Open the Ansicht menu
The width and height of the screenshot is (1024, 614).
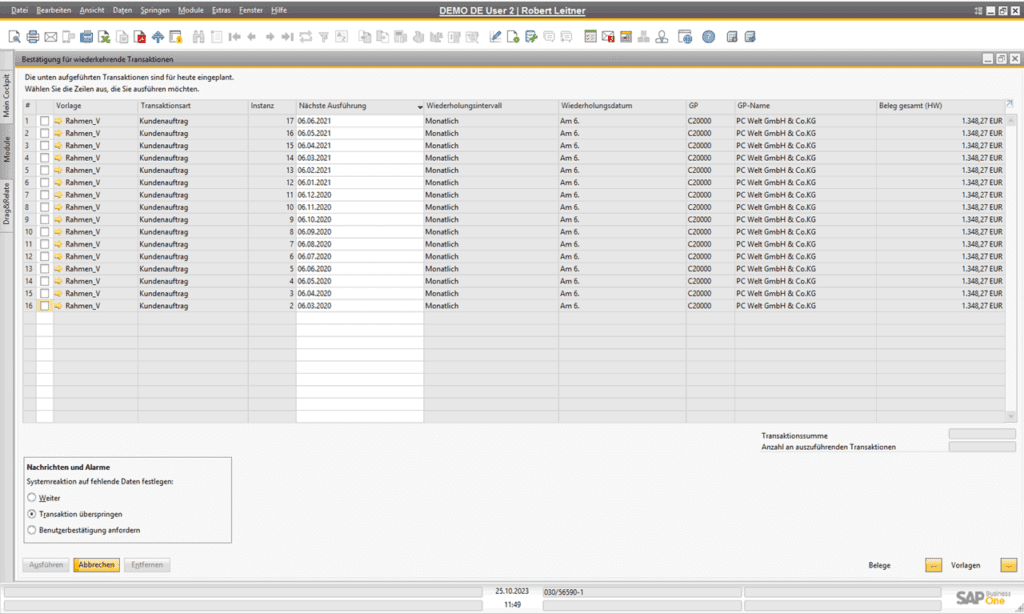tap(92, 10)
